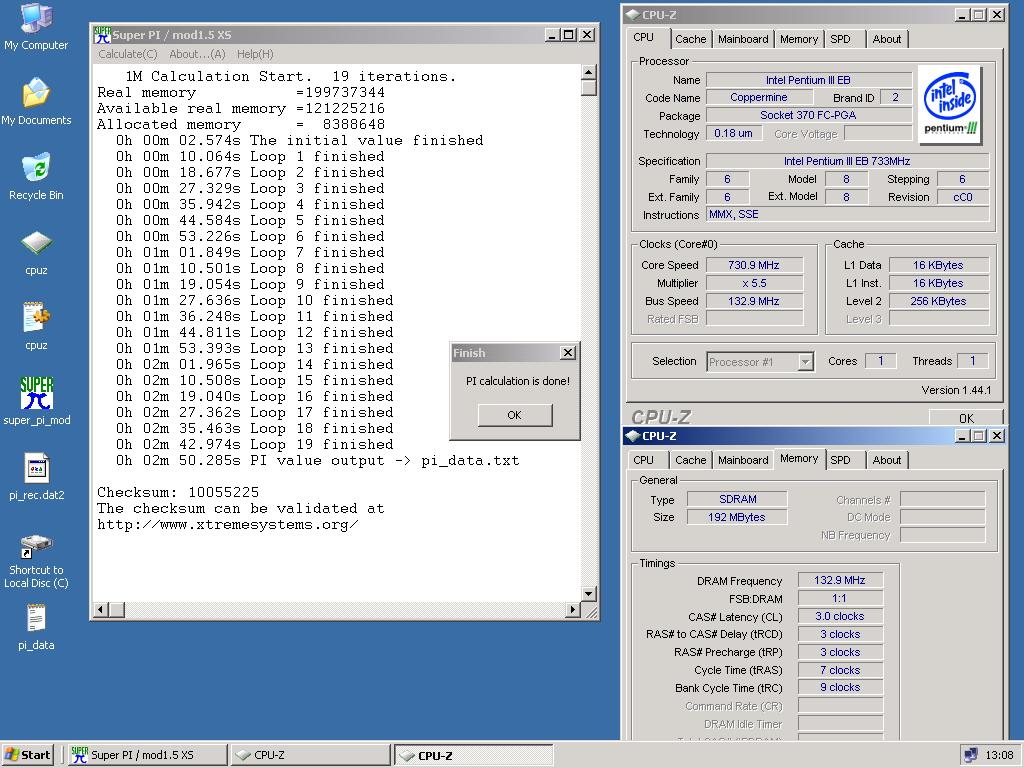
Task: Open the Start menu
Action: (27, 755)
